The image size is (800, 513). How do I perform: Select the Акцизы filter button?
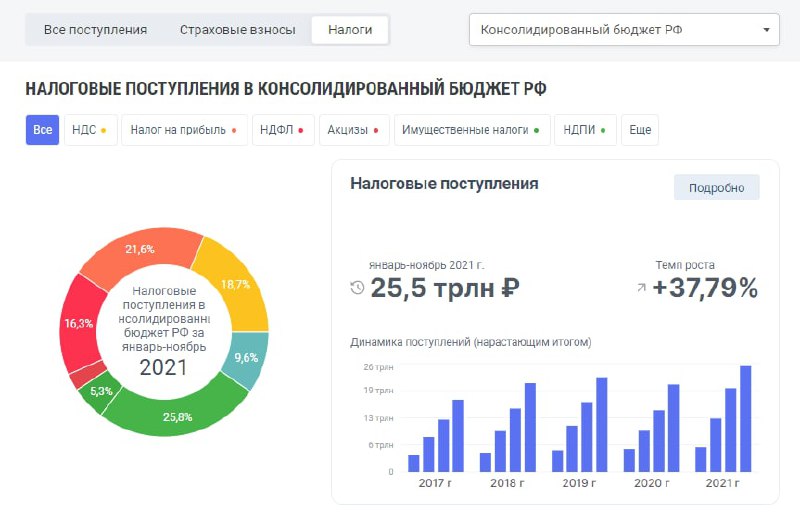354,130
